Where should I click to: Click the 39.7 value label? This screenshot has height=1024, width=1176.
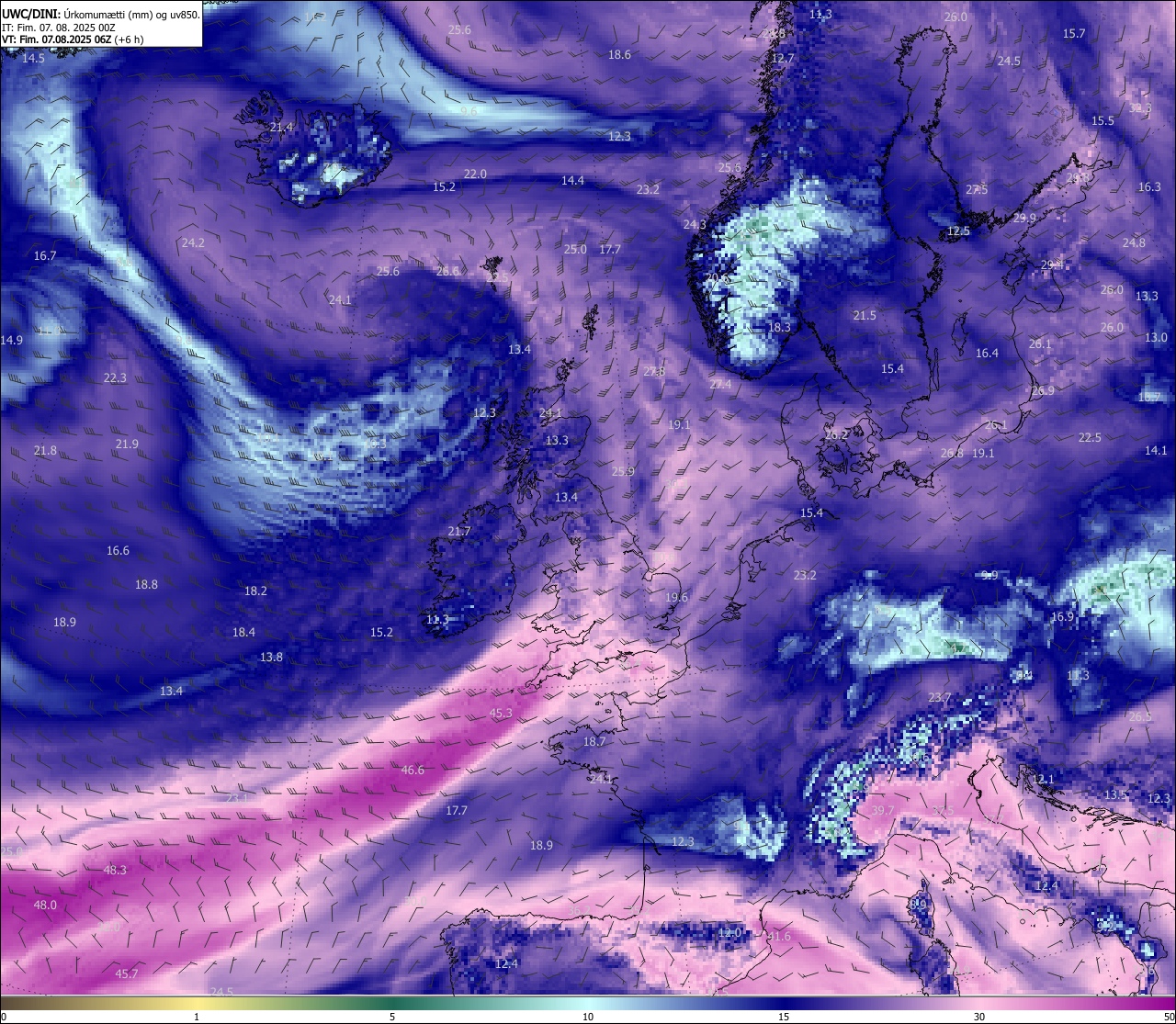(x=882, y=810)
